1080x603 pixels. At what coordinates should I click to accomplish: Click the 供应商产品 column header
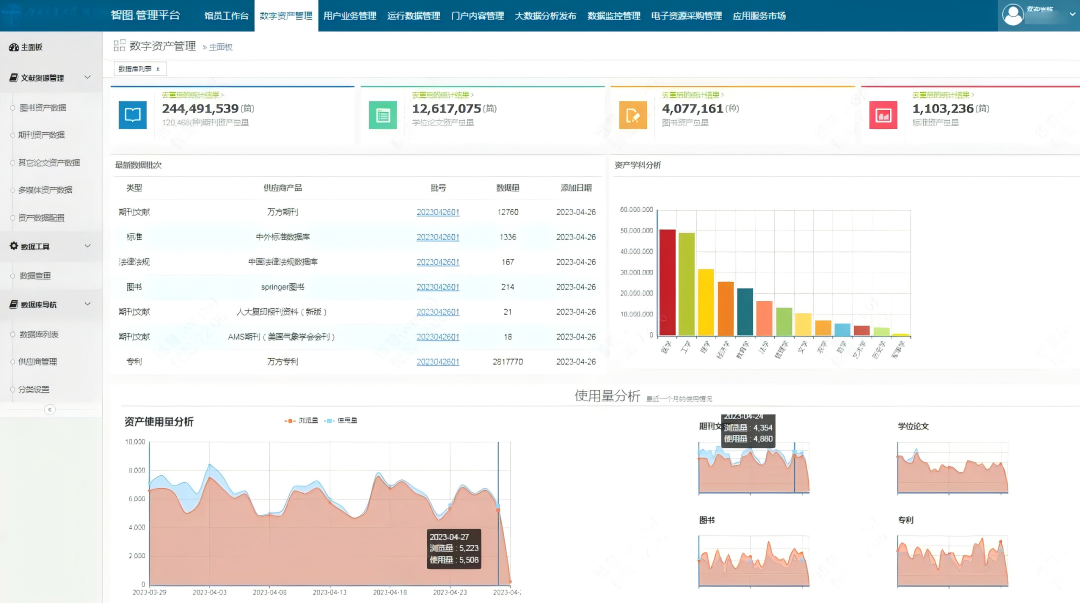pos(282,187)
